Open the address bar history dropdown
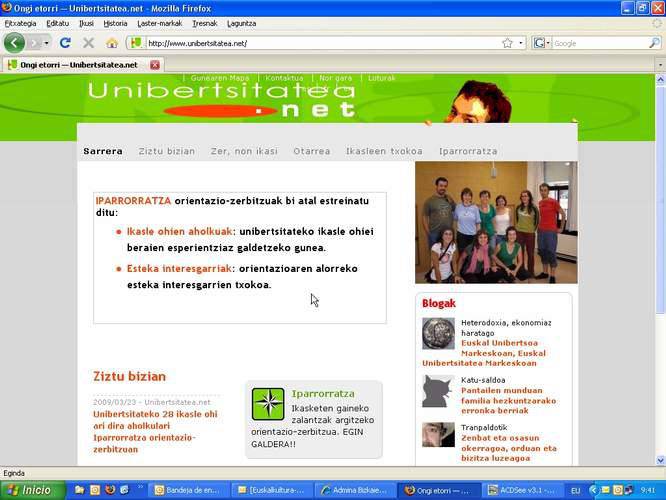The width and height of the screenshot is (666, 500). click(521, 43)
